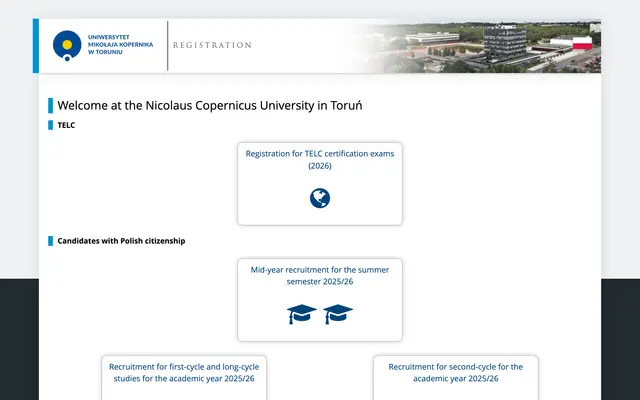Click Candidates with Polish citizenship heading

pos(121,241)
